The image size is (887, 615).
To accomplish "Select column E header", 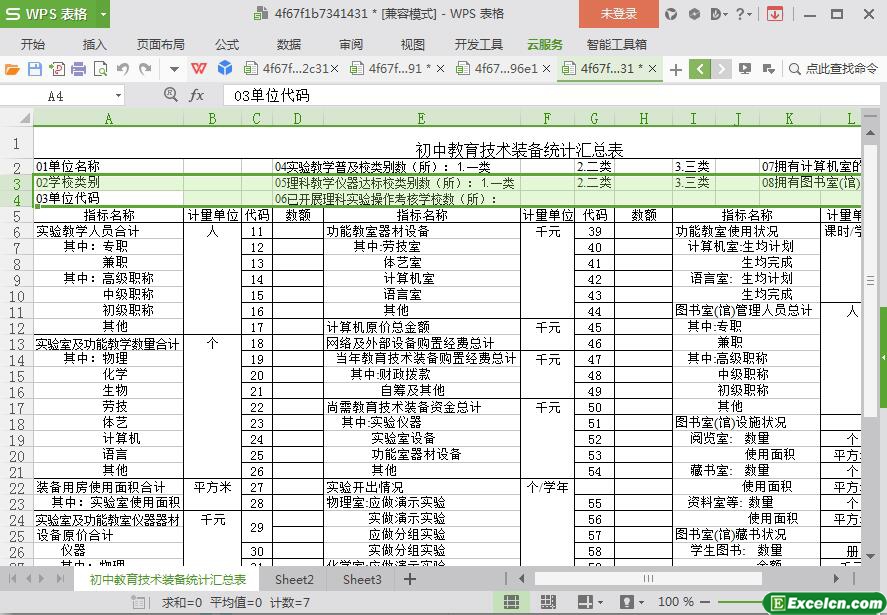I will pos(421,118).
